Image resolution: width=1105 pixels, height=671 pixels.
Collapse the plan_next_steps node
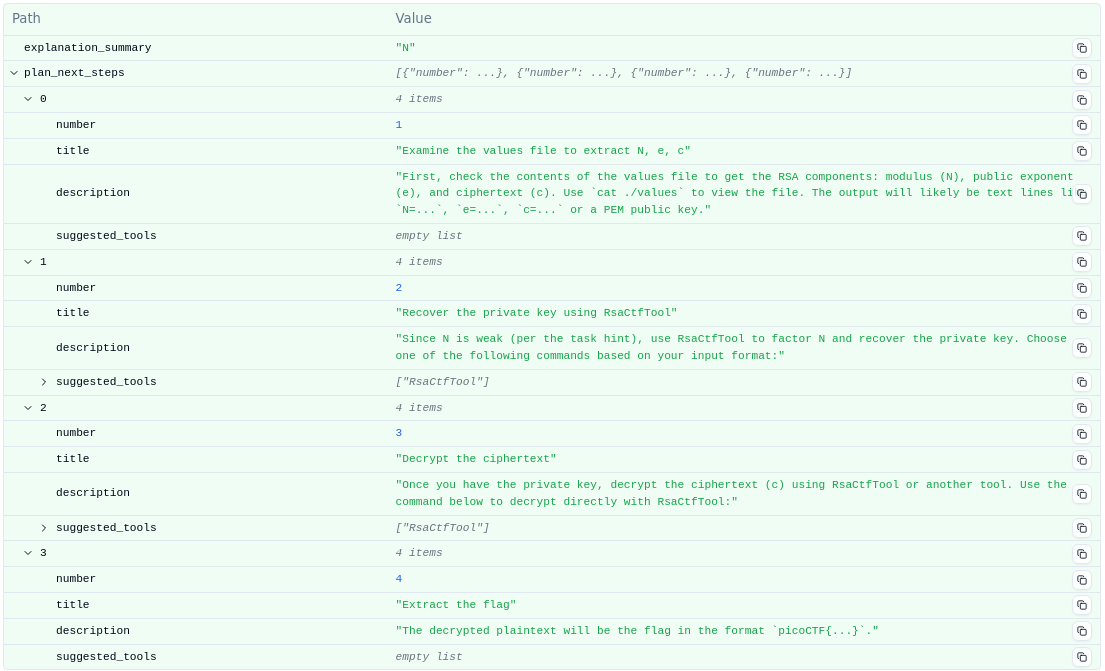(14, 73)
